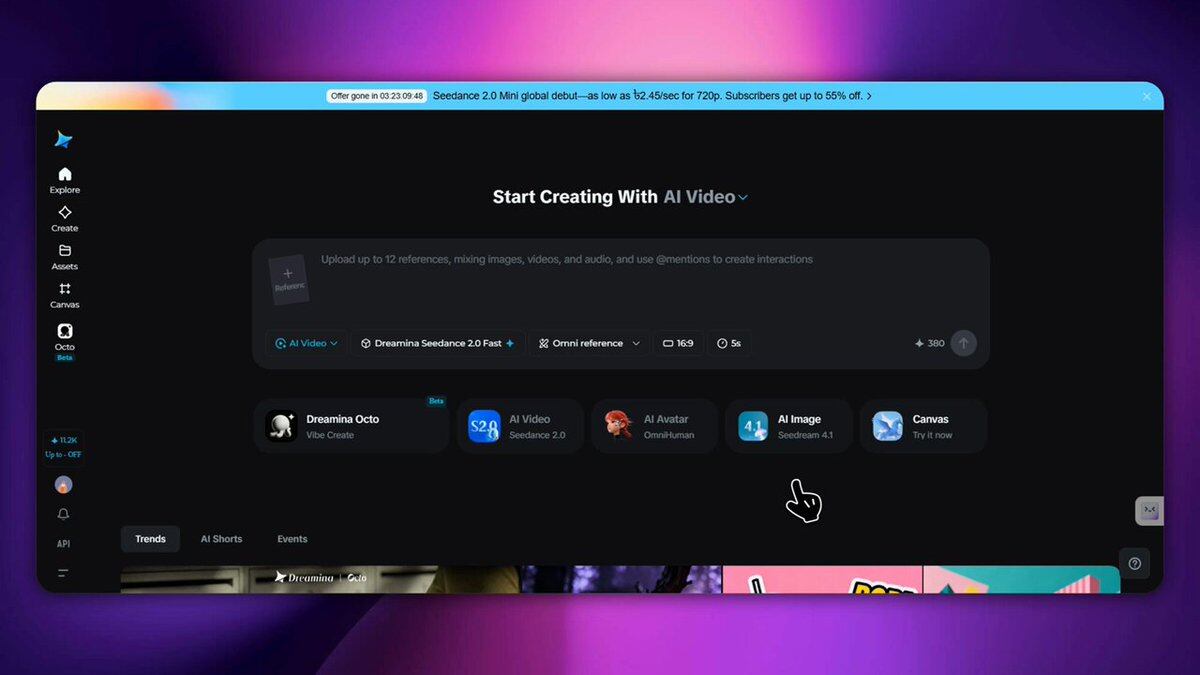1200x675 pixels.
Task: Open the Canvas Try it now card
Action: (x=924, y=426)
